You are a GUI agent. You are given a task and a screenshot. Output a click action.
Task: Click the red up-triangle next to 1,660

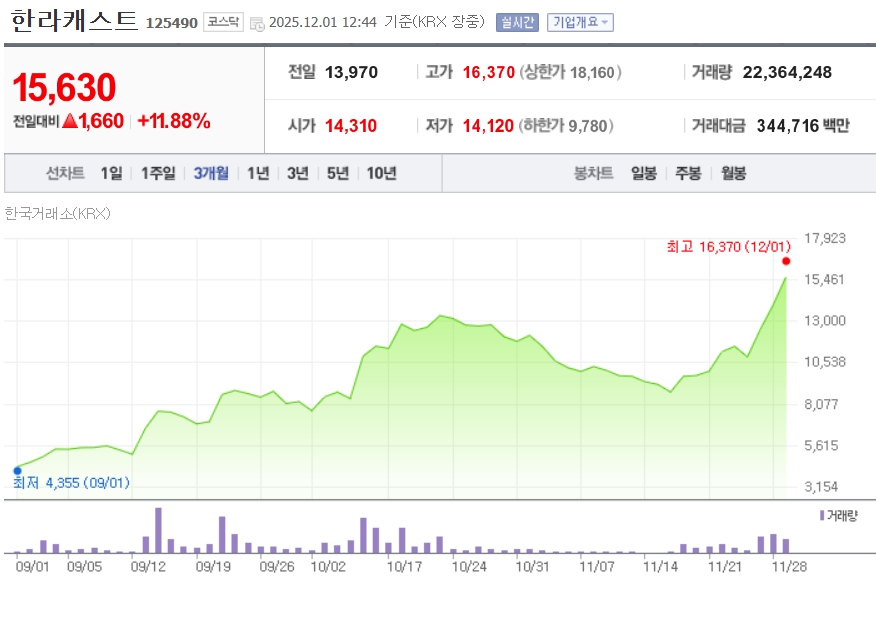pyautogui.click(x=70, y=122)
